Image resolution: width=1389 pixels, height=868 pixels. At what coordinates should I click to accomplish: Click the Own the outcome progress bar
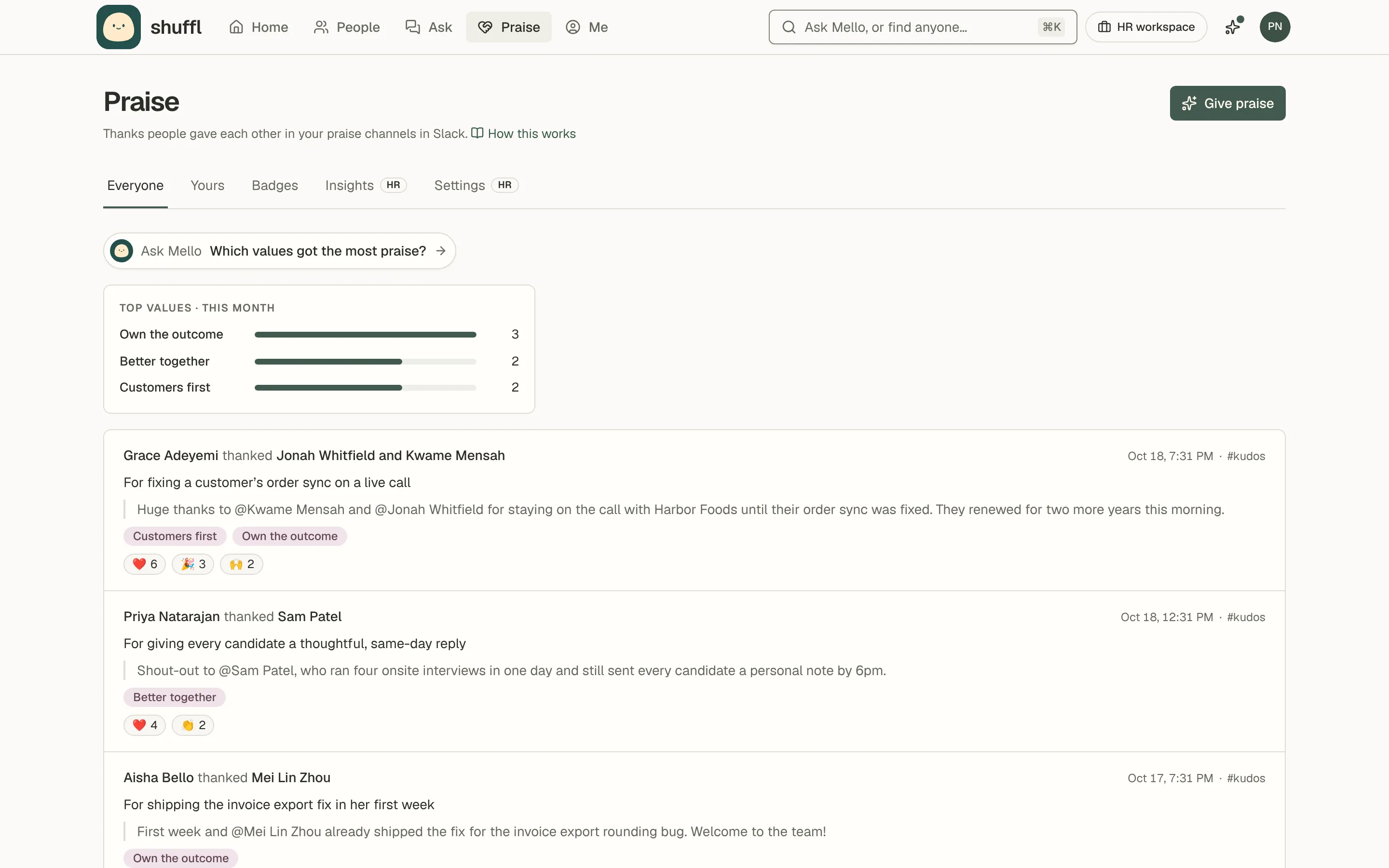coord(366,335)
